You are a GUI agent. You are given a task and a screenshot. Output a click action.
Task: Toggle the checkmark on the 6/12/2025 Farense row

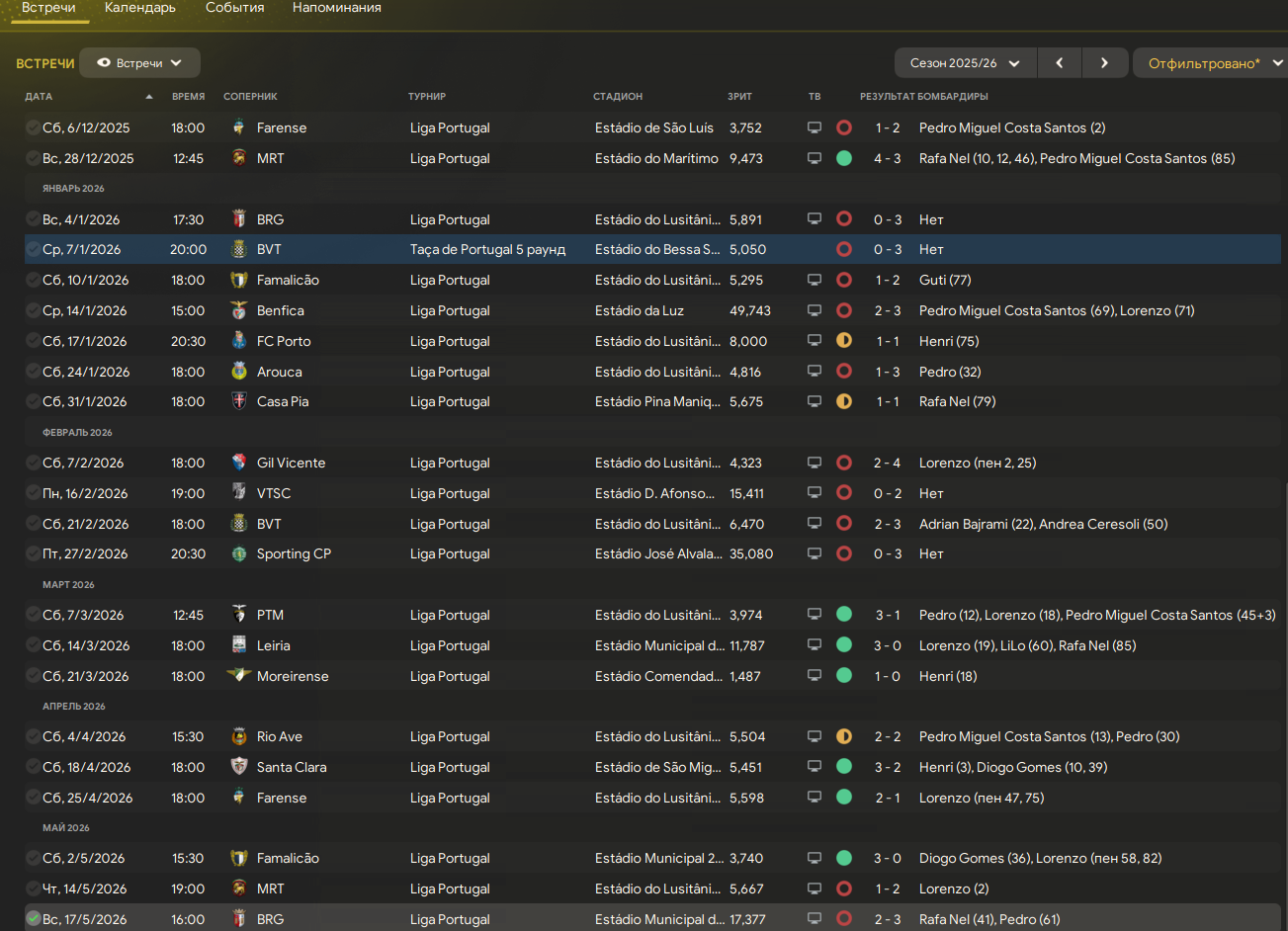[x=34, y=127]
